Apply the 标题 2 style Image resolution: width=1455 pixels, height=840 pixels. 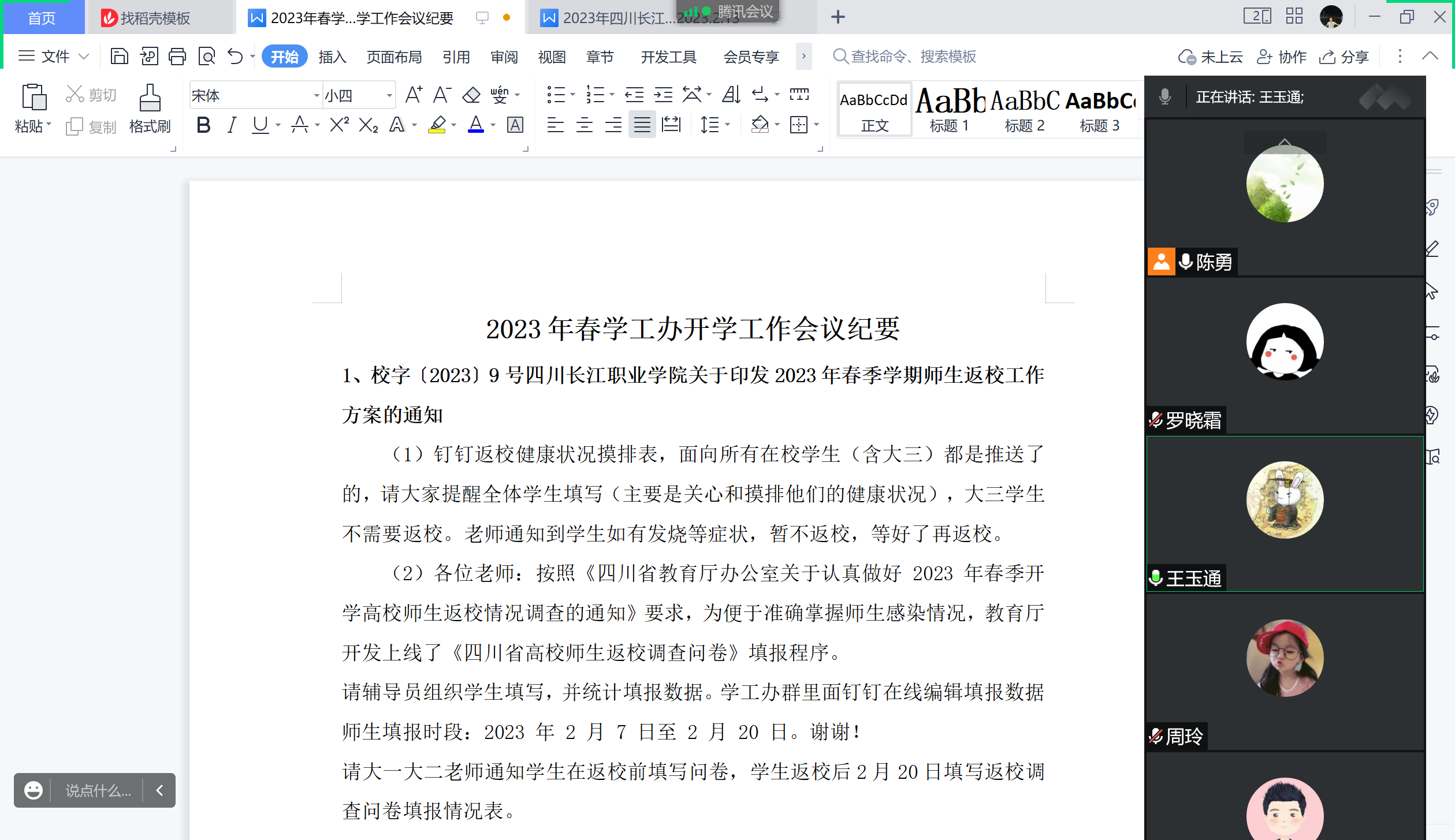(x=1025, y=109)
